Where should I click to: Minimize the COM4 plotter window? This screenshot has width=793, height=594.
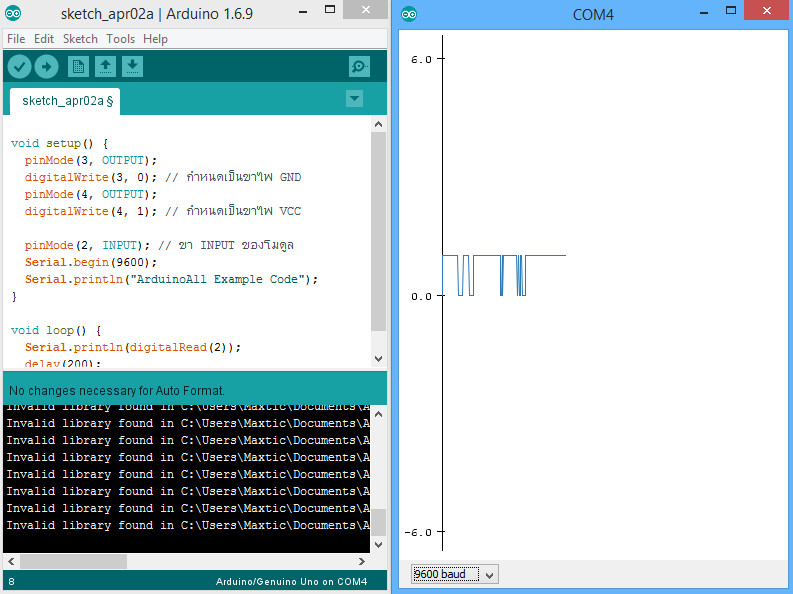pyautogui.click(x=703, y=12)
